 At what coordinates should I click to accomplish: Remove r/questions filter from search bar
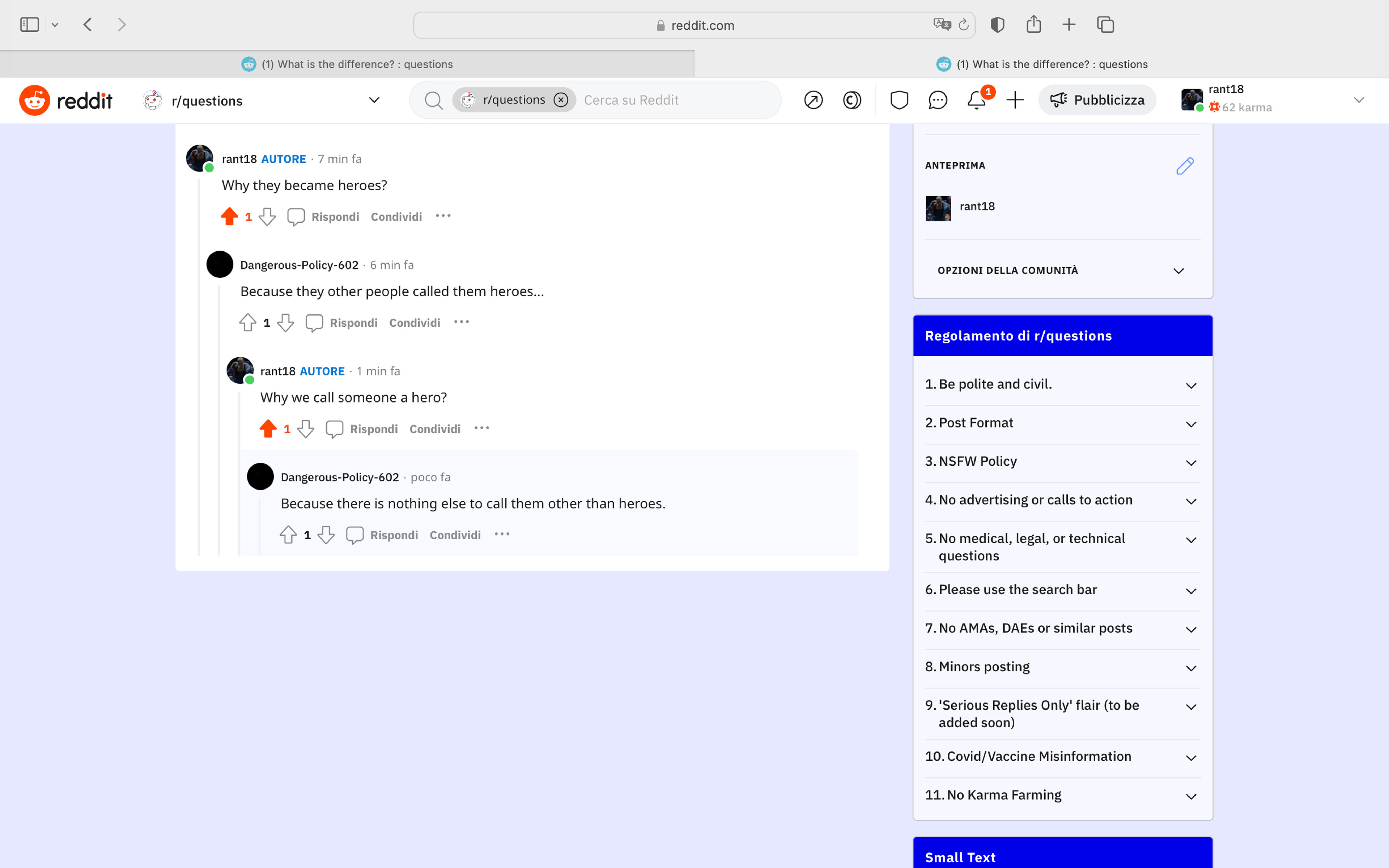coord(561,100)
